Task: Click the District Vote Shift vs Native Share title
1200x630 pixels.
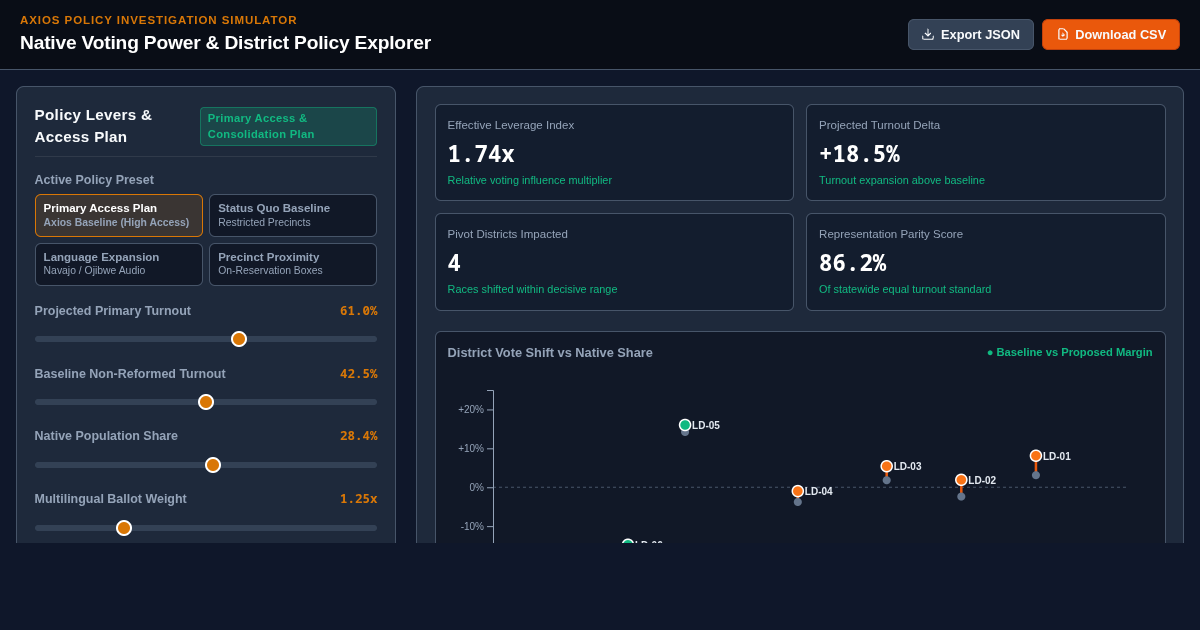Action: (x=550, y=352)
